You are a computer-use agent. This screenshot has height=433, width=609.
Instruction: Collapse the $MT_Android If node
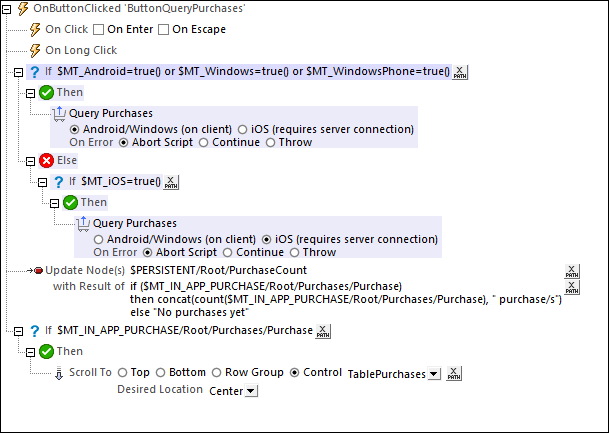(18, 72)
